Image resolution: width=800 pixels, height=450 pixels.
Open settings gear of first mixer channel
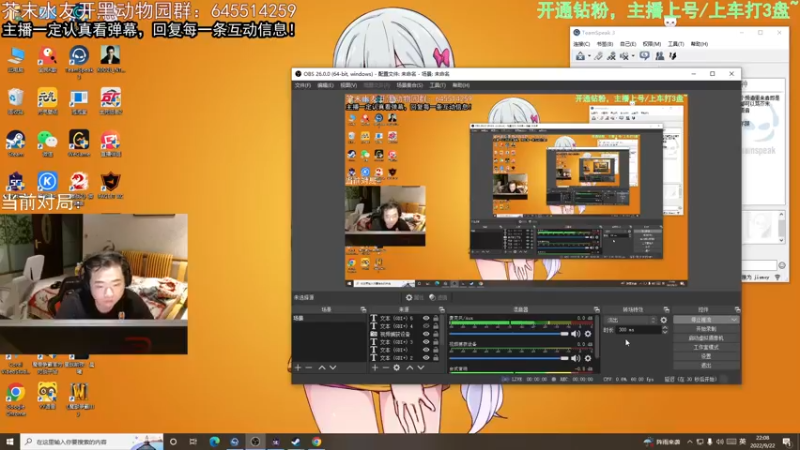pyautogui.click(x=588, y=334)
